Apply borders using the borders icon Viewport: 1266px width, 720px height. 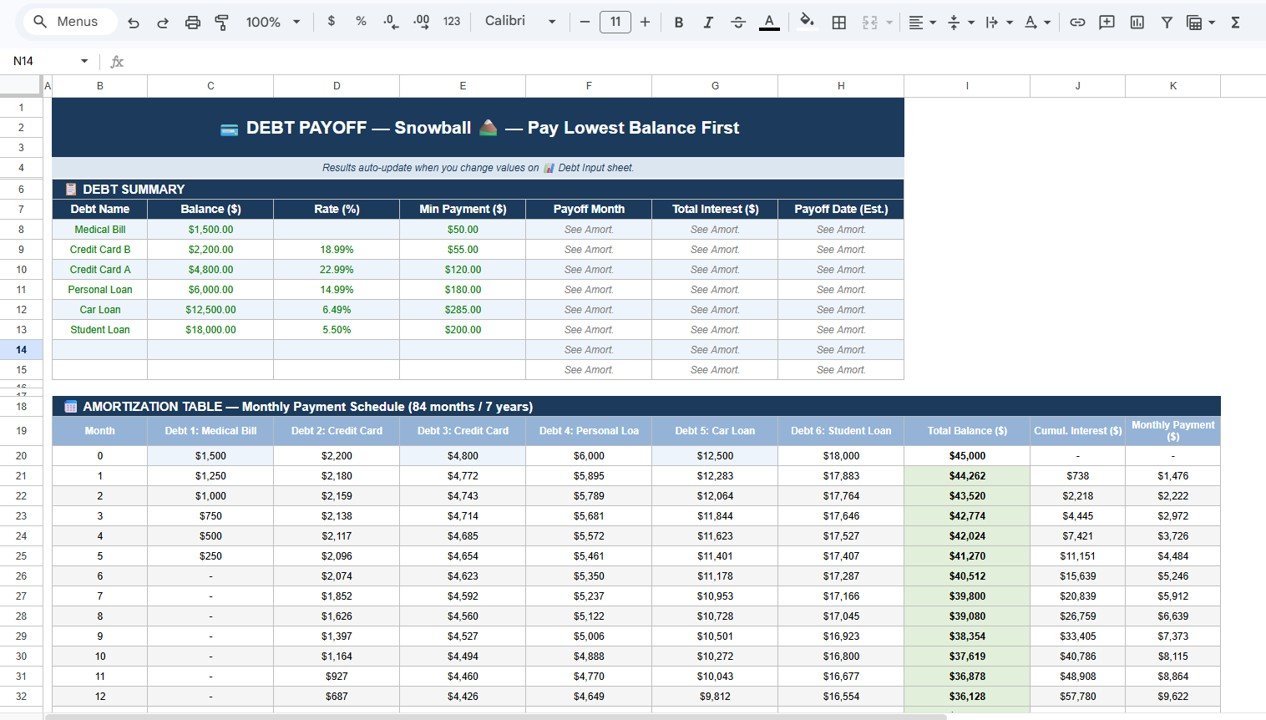point(838,21)
